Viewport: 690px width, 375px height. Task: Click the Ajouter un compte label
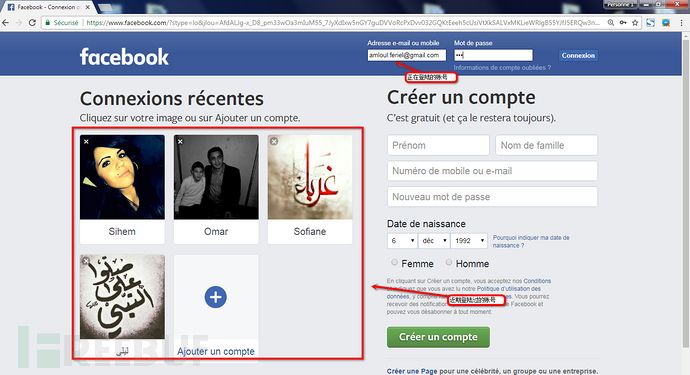click(216, 351)
